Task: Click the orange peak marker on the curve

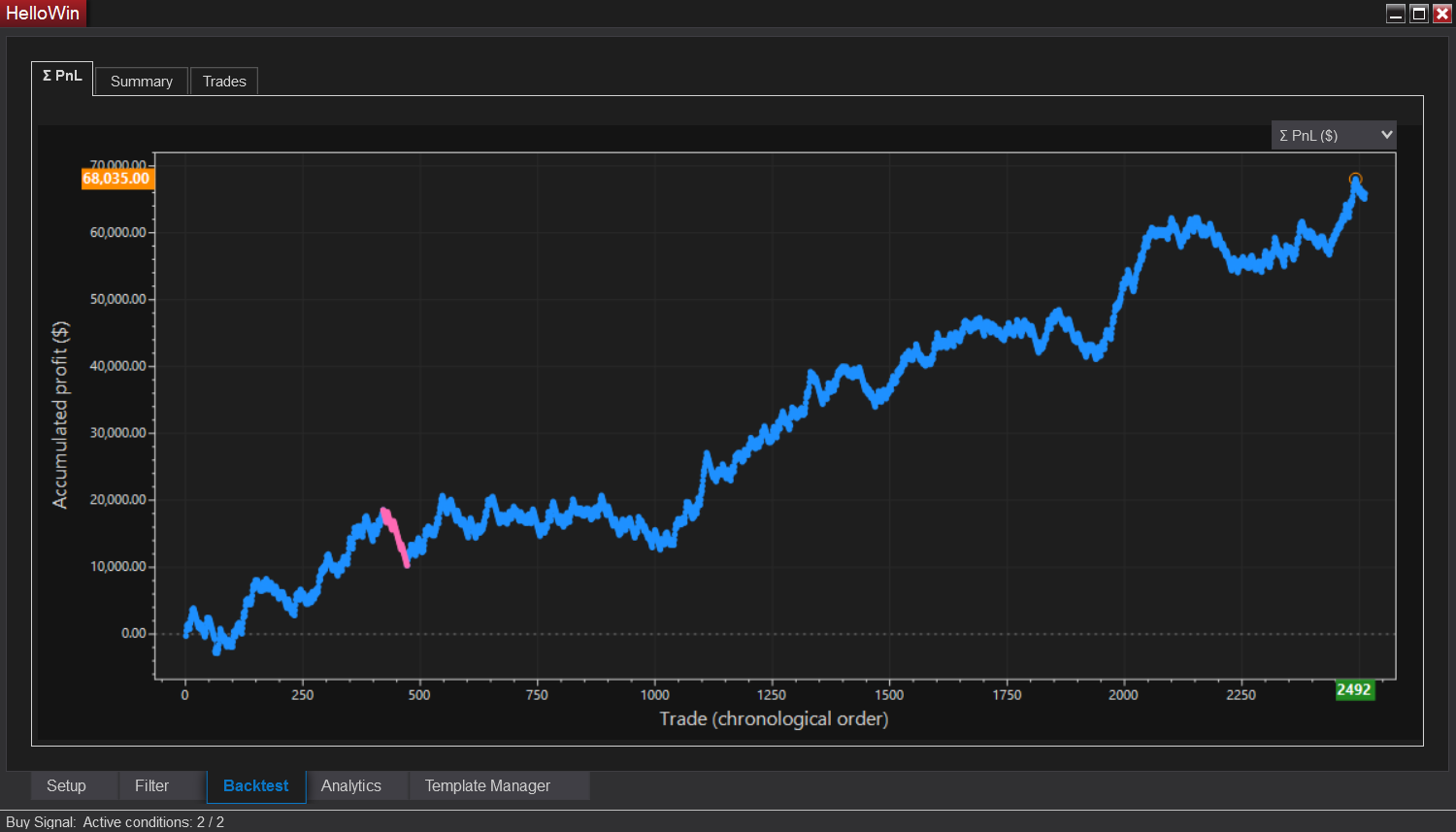Action: pyautogui.click(x=1355, y=180)
